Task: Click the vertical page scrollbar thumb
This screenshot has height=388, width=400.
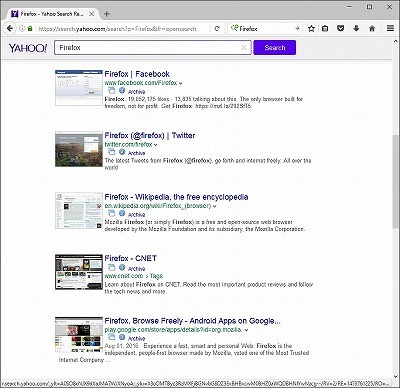Action: point(395,181)
